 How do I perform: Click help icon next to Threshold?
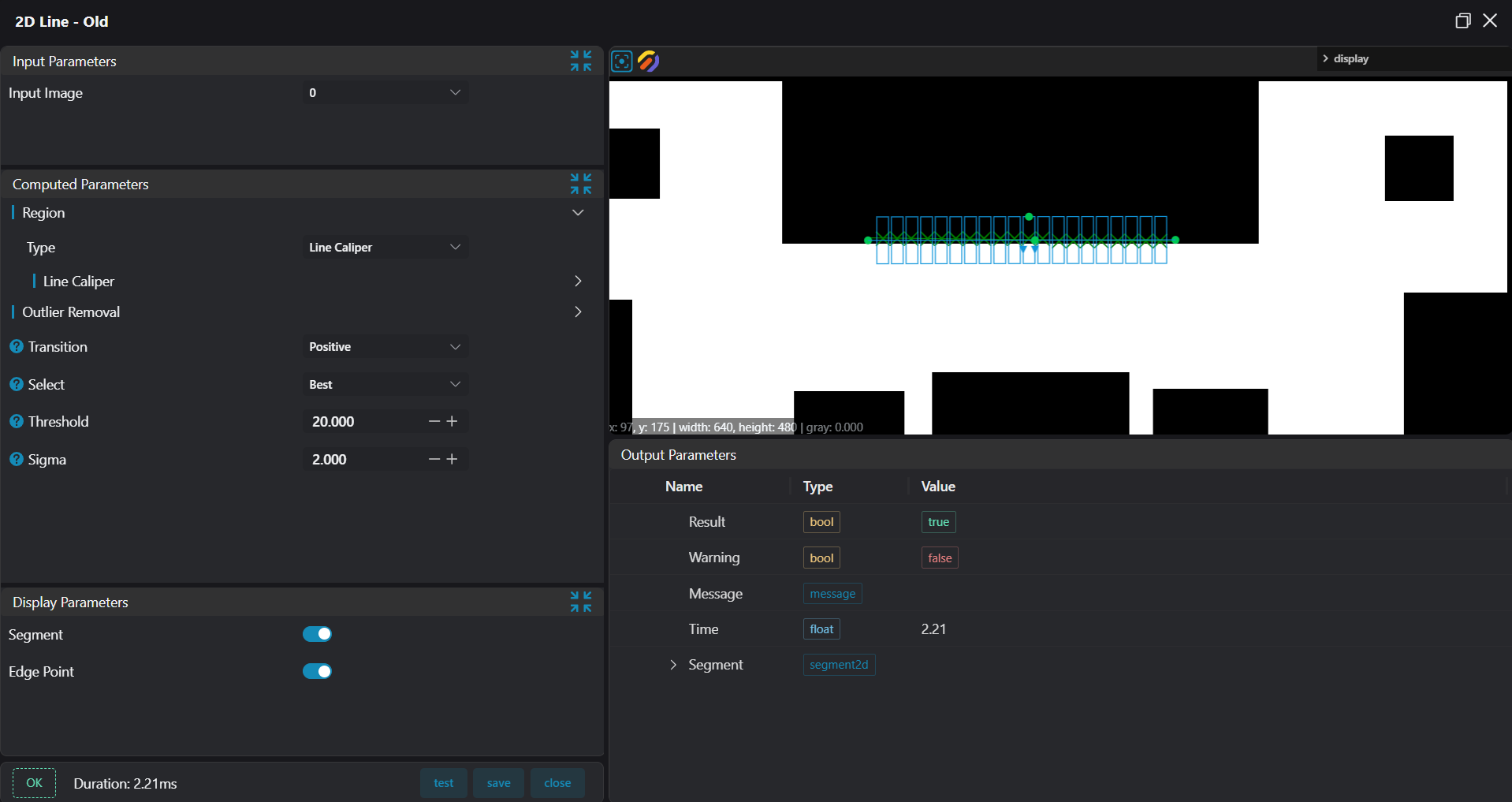click(x=17, y=422)
